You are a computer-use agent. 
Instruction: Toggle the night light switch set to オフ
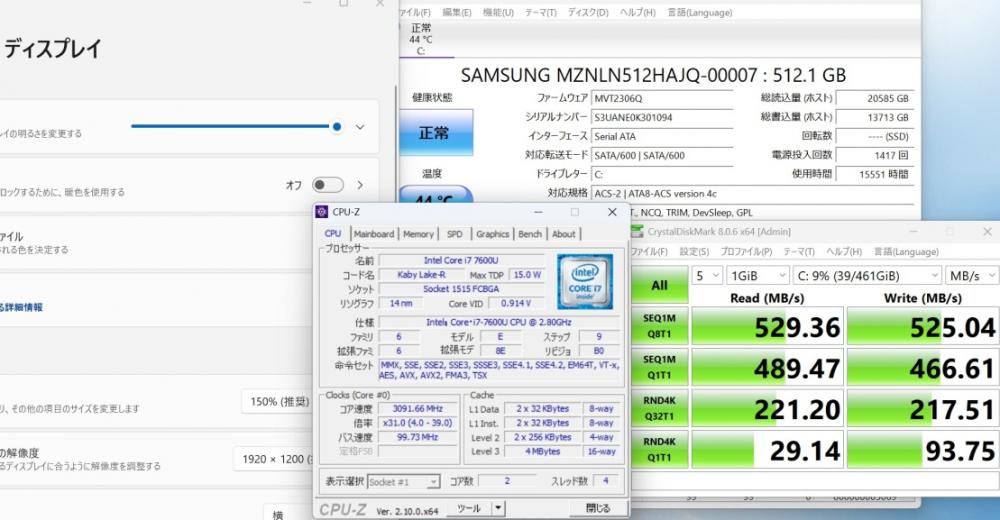[328, 185]
